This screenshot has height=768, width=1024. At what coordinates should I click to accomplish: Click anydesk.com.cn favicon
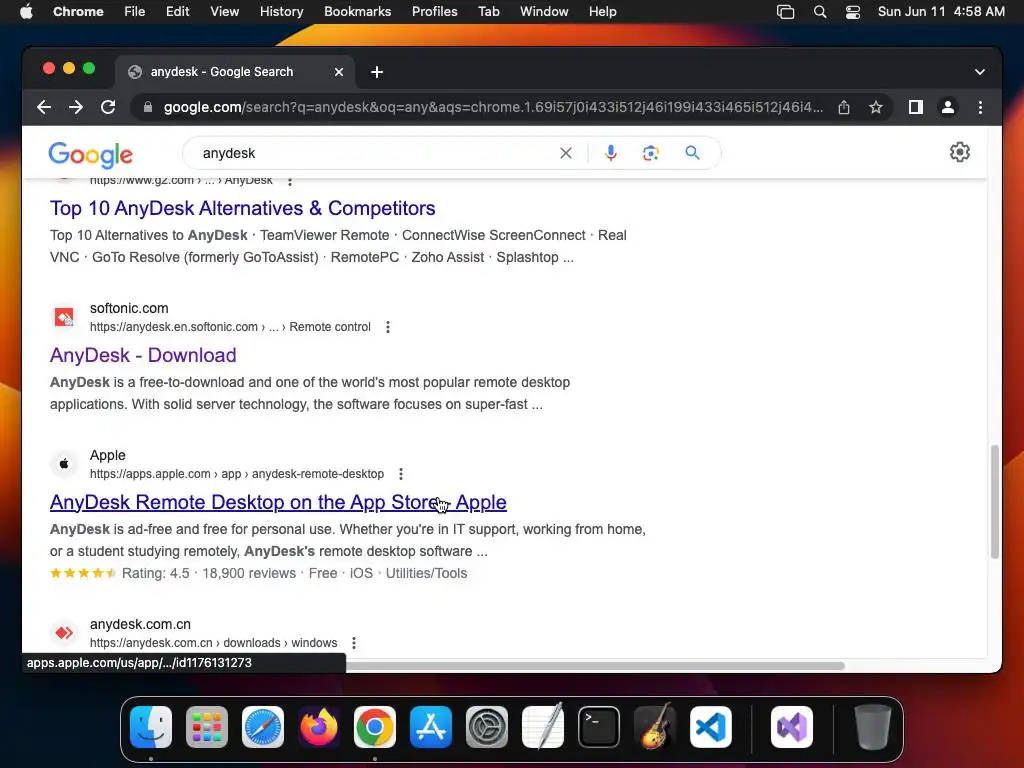click(x=64, y=633)
